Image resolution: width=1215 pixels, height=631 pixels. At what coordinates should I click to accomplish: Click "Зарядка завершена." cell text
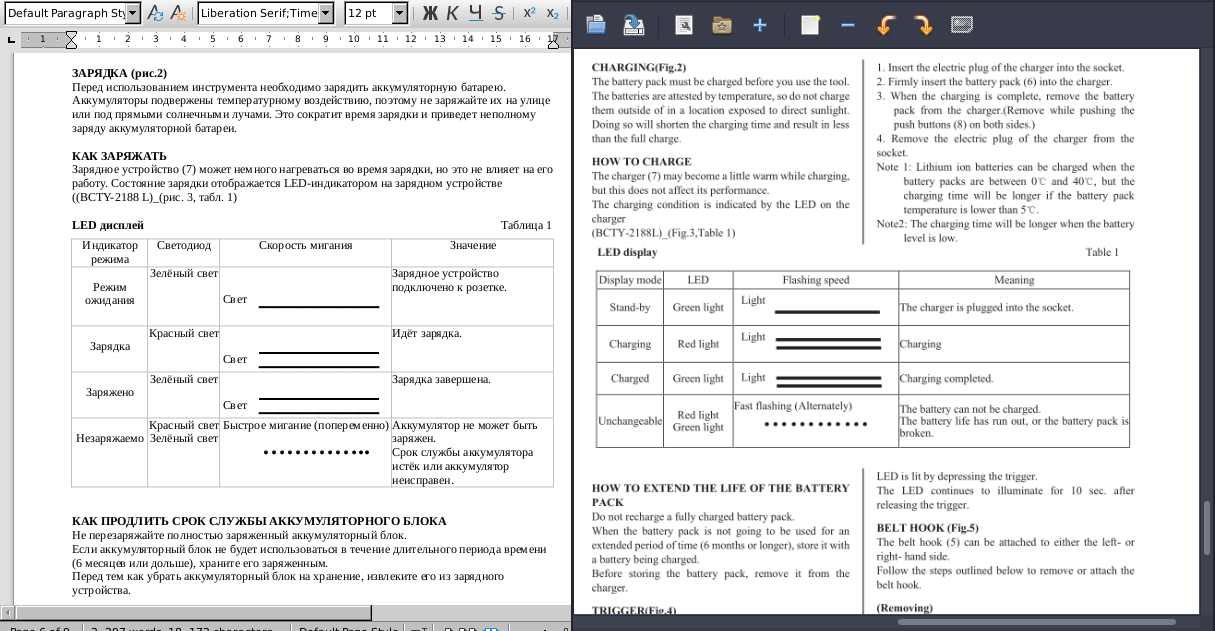tap(441, 379)
